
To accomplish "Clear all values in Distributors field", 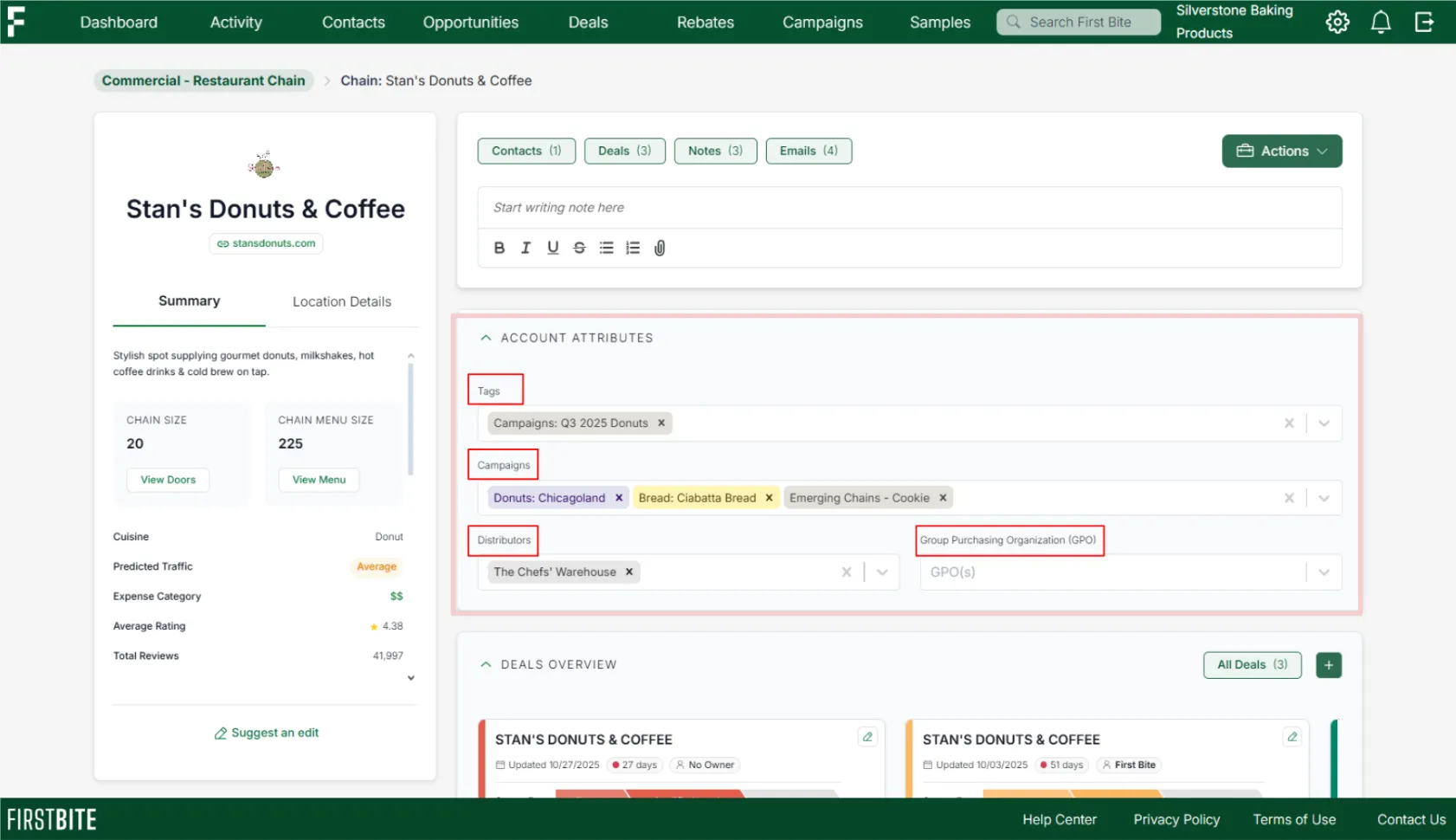I will click(x=847, y=572).
